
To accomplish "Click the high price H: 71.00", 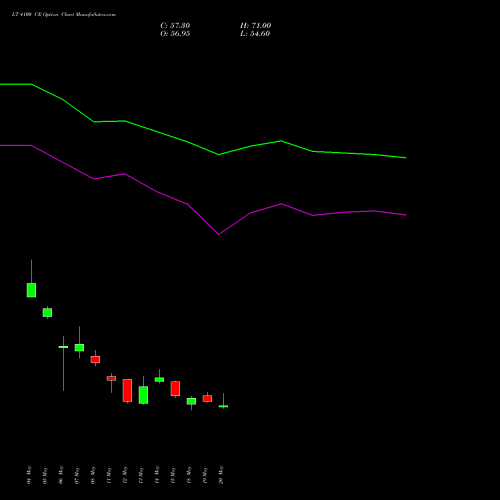I will coord(255,26).
